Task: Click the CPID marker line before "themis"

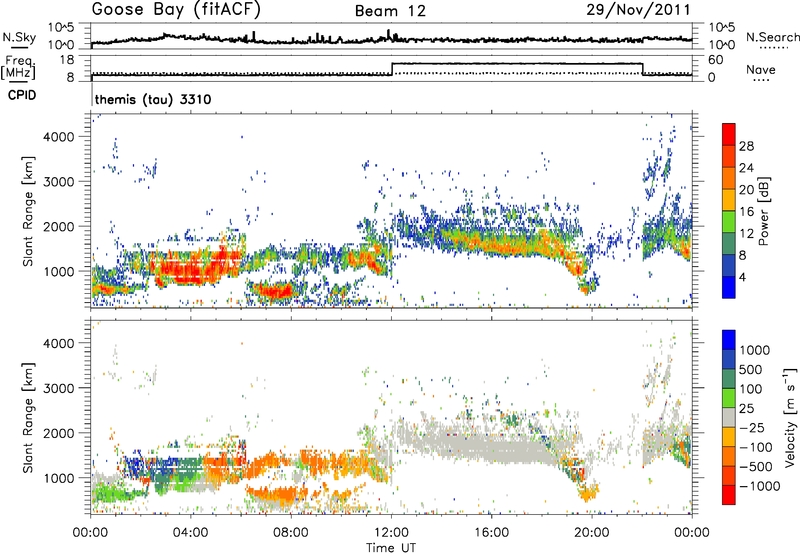Action: 92,94
